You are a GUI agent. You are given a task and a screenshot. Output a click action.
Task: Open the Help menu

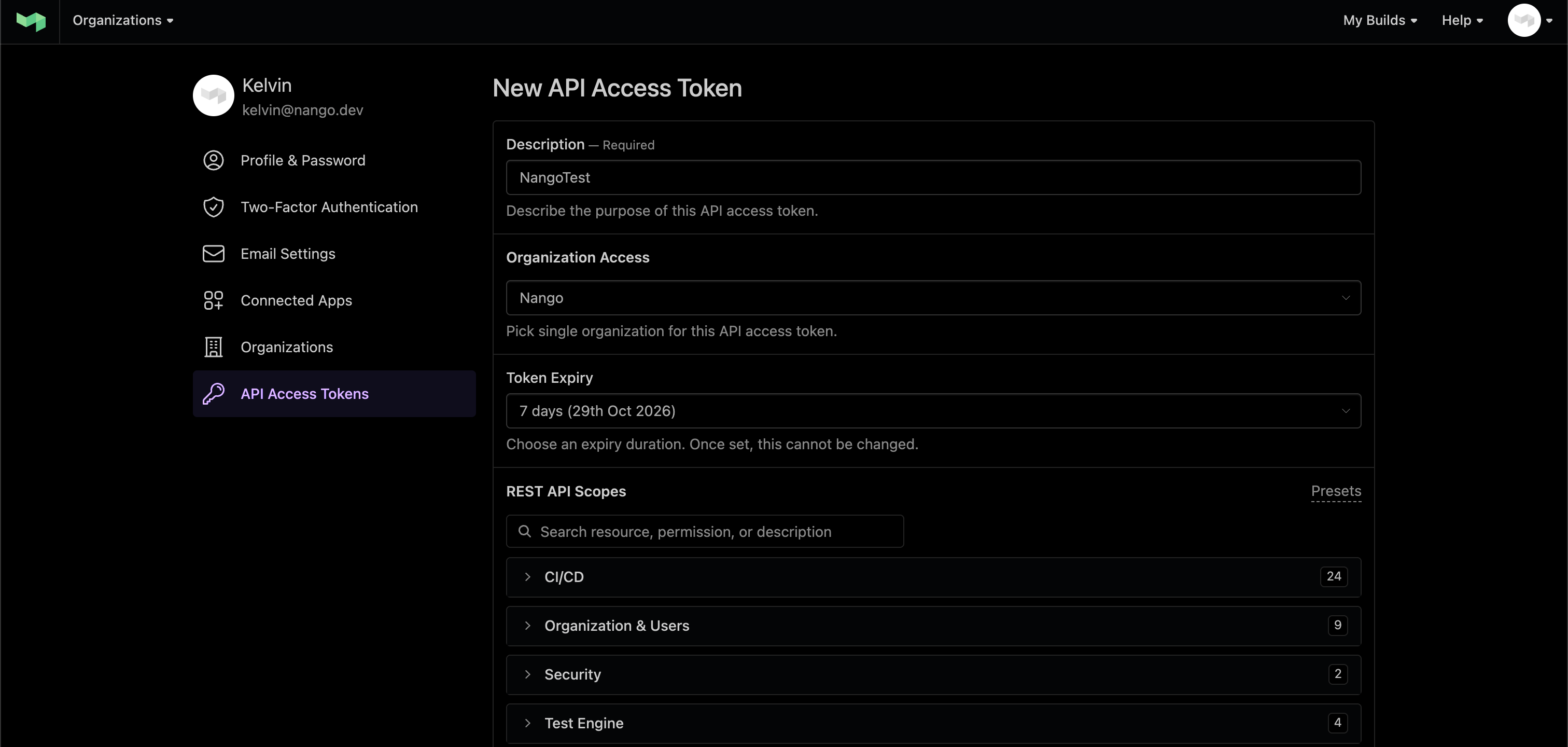pos(1462,21)
